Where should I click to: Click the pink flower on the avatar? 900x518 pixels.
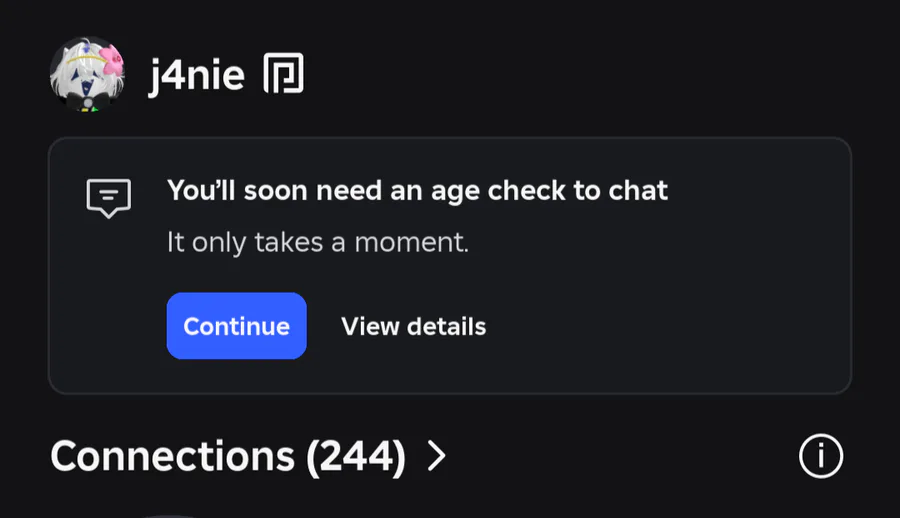coord(112,58)
